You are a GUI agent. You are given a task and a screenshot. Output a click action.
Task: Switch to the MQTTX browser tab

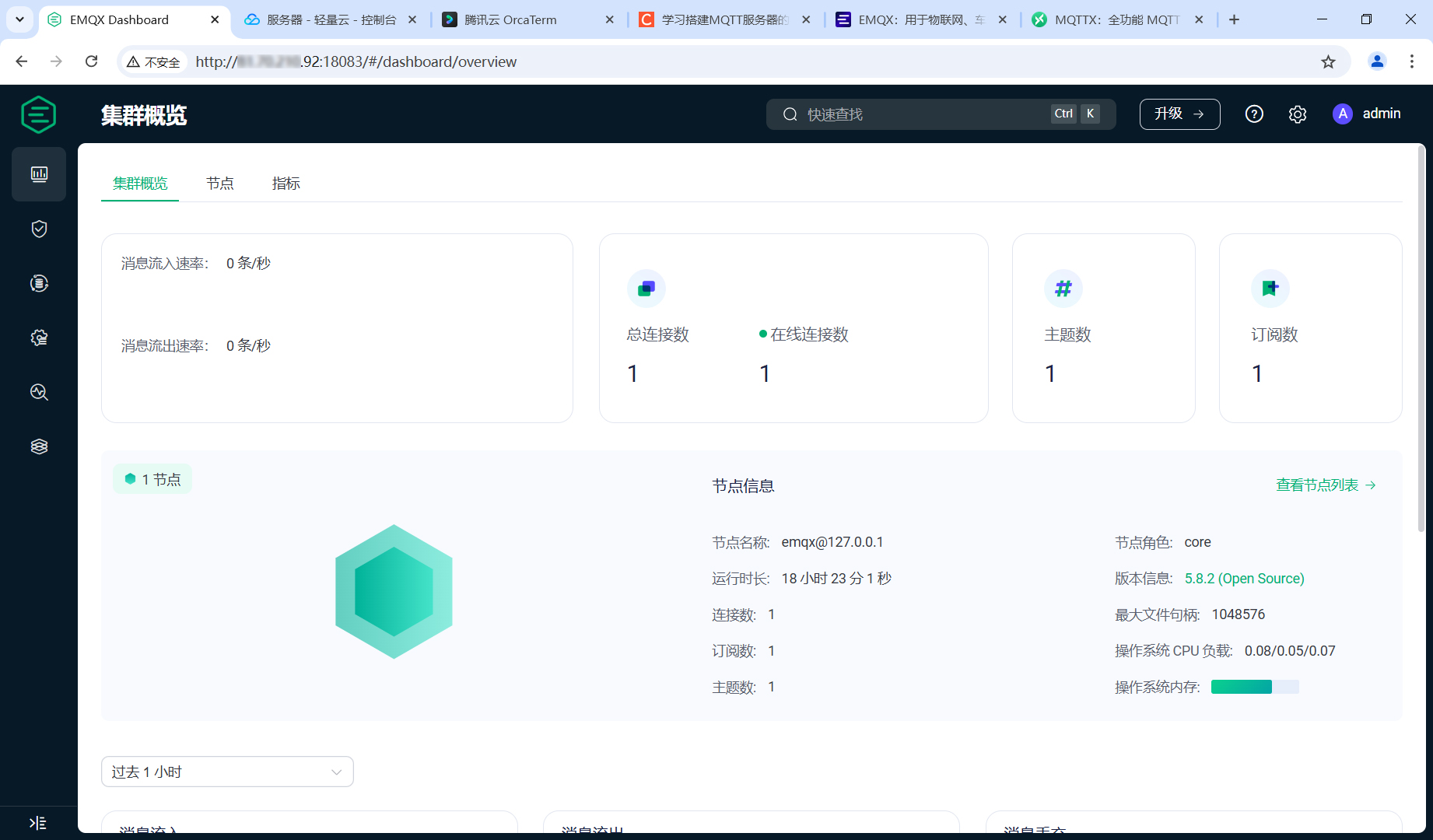[x=1118, y=19]
